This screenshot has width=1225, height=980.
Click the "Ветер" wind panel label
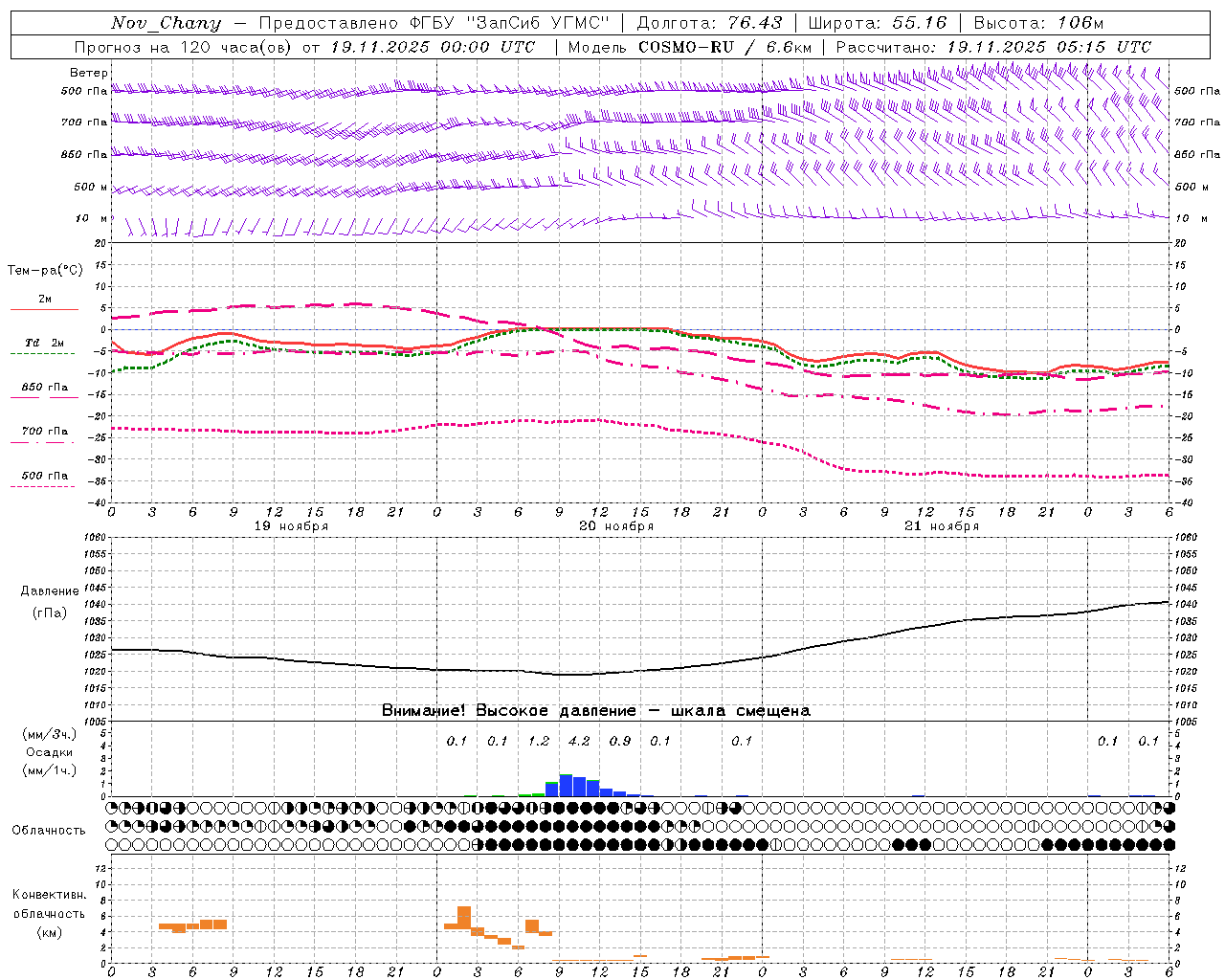[x=89, y=73]
